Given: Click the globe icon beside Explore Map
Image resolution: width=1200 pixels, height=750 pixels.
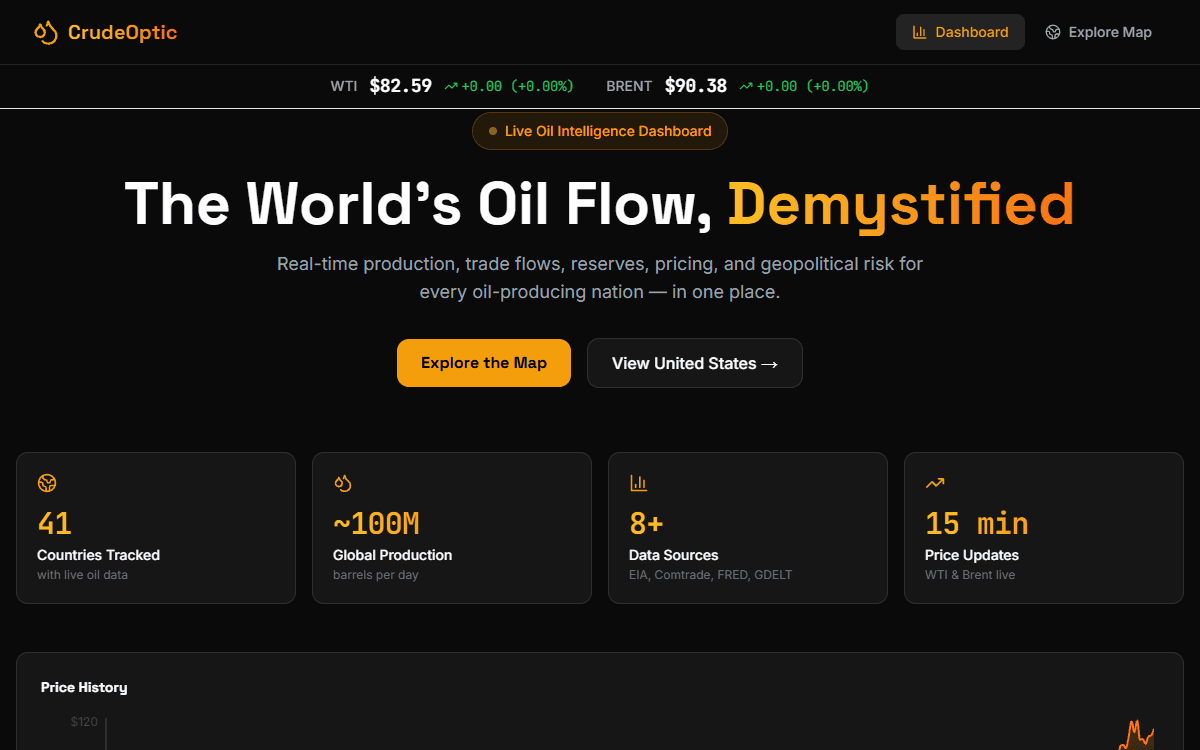Looking at the screenshot, I should click(1052, 32).
